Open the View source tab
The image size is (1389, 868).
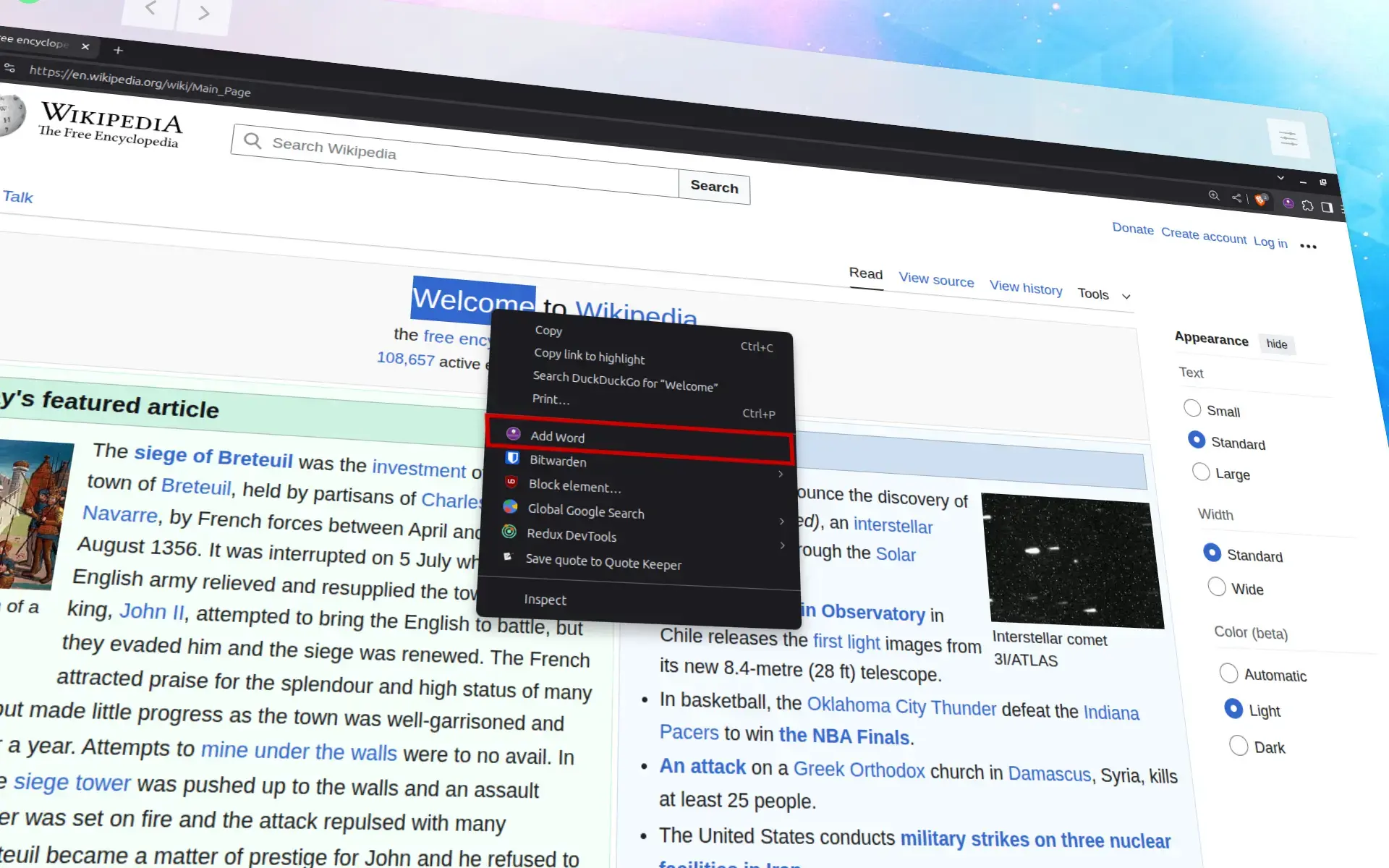click(936, 279)
